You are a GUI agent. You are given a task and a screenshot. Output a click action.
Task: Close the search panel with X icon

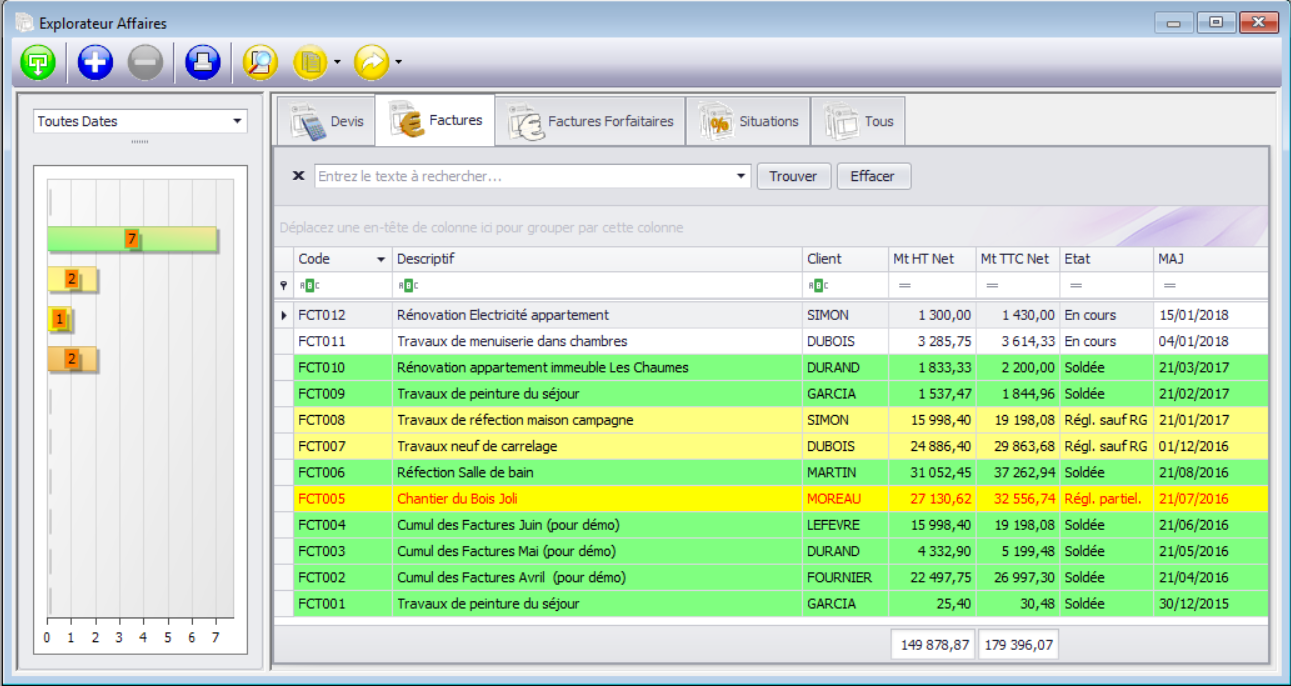click(x=298, y=176)
